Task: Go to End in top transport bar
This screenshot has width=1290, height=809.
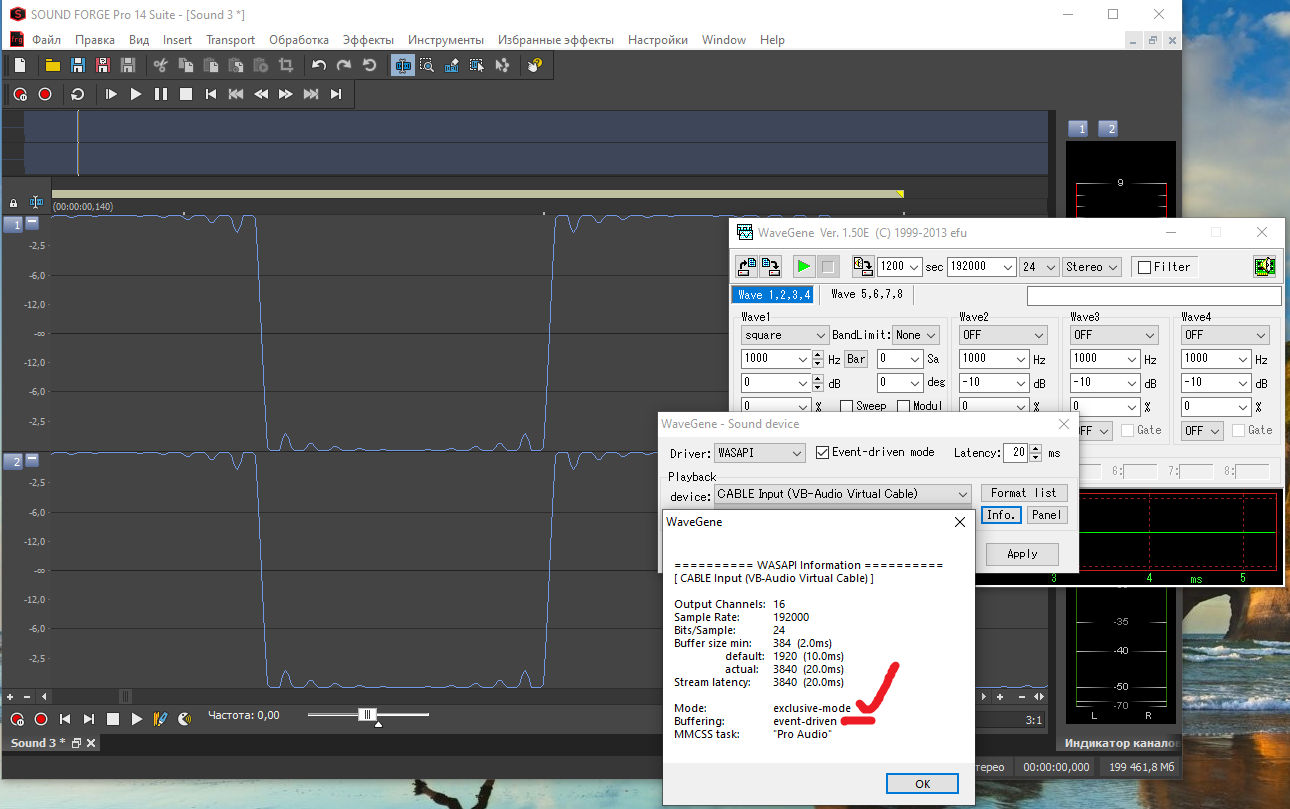Action: pos(336,94)
